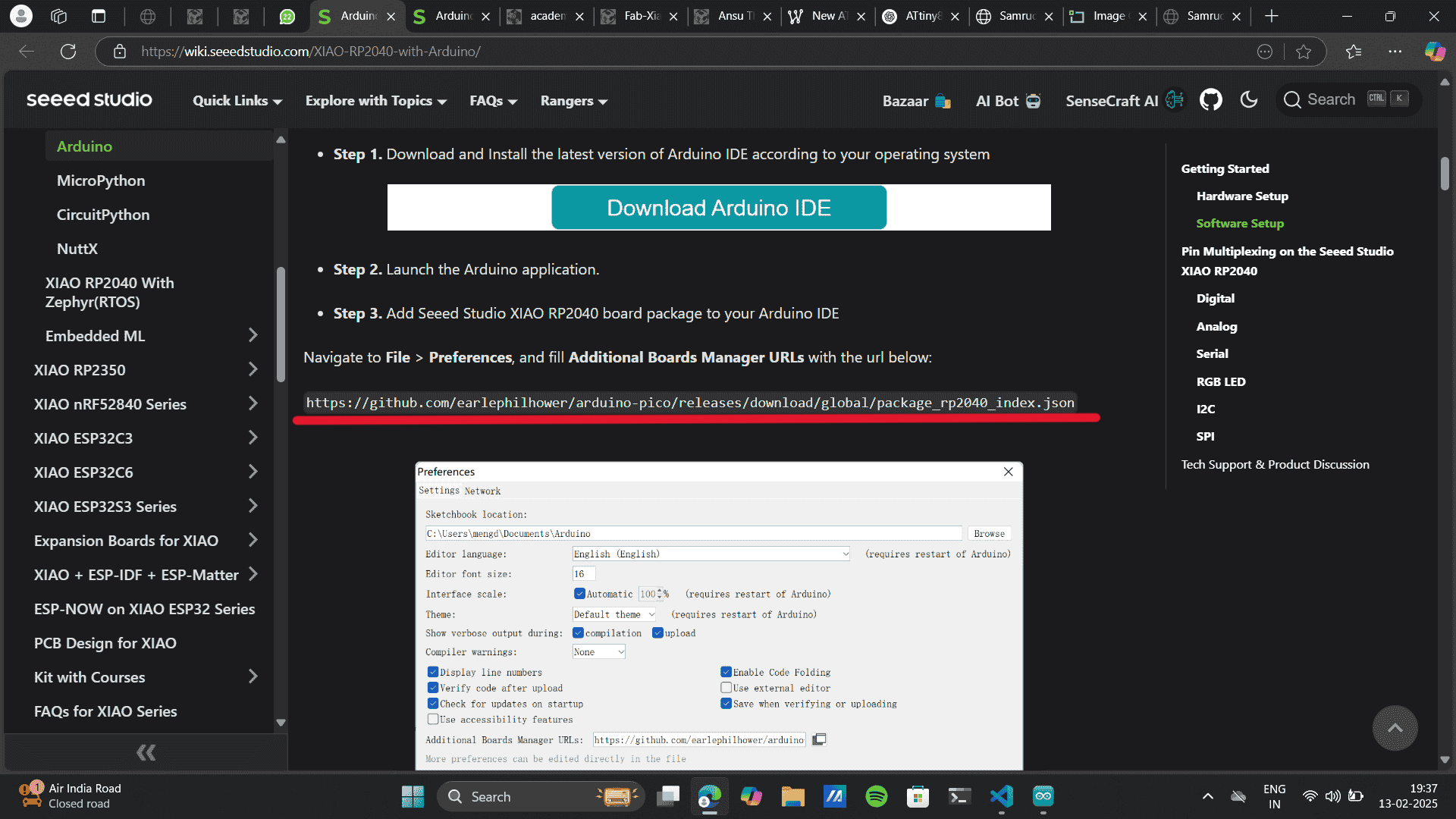Click Software Setup navigation link
The height and width of the screenshot is (819, 1456).
(1240, 222)
